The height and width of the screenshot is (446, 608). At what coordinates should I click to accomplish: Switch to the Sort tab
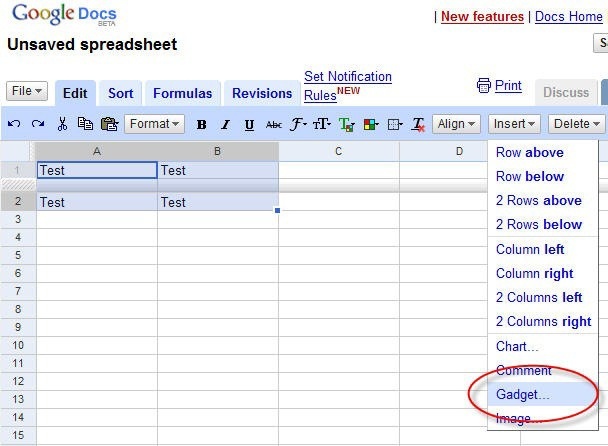121,93
